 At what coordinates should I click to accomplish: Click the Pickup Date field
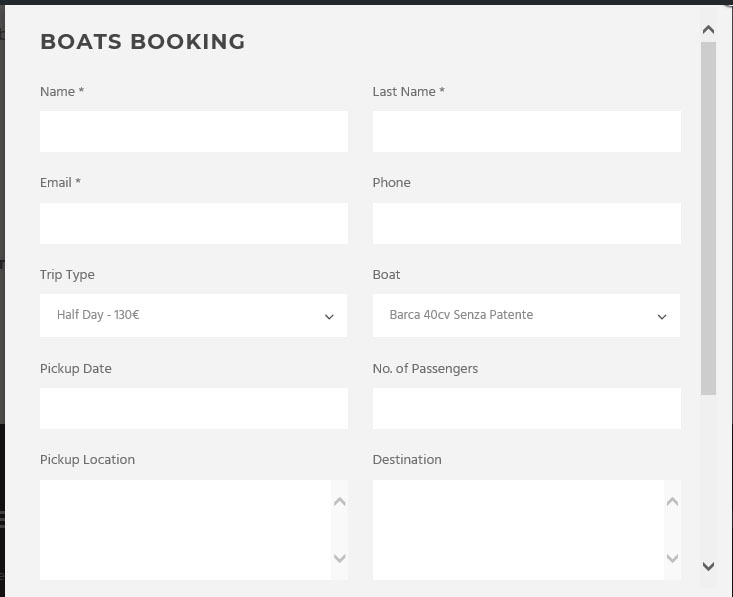[193, 408]
